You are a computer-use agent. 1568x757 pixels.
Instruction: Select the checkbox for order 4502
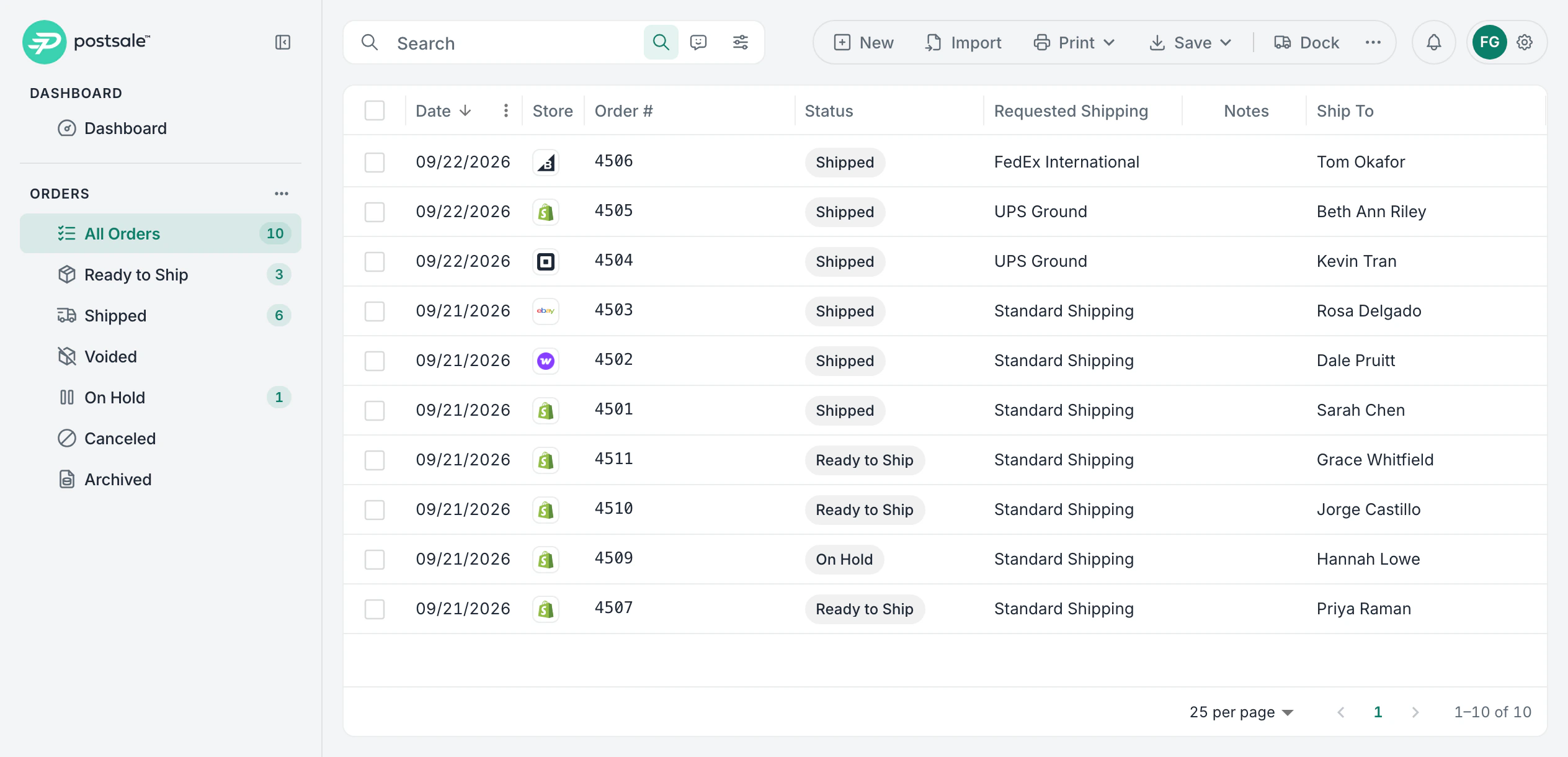pyautogui.click(x=375, y=361)
